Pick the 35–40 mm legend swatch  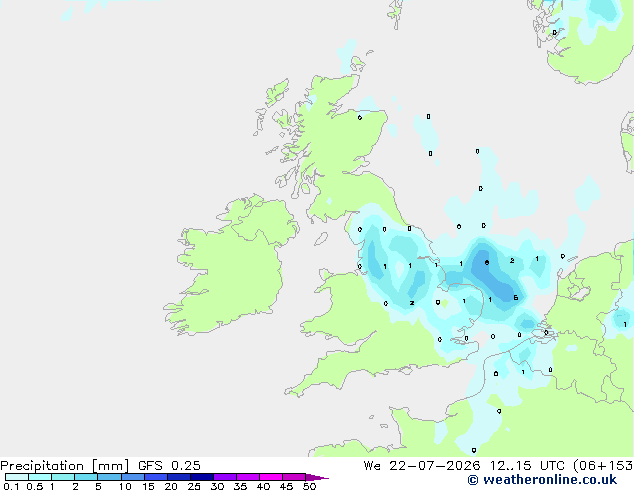(248, 477)
